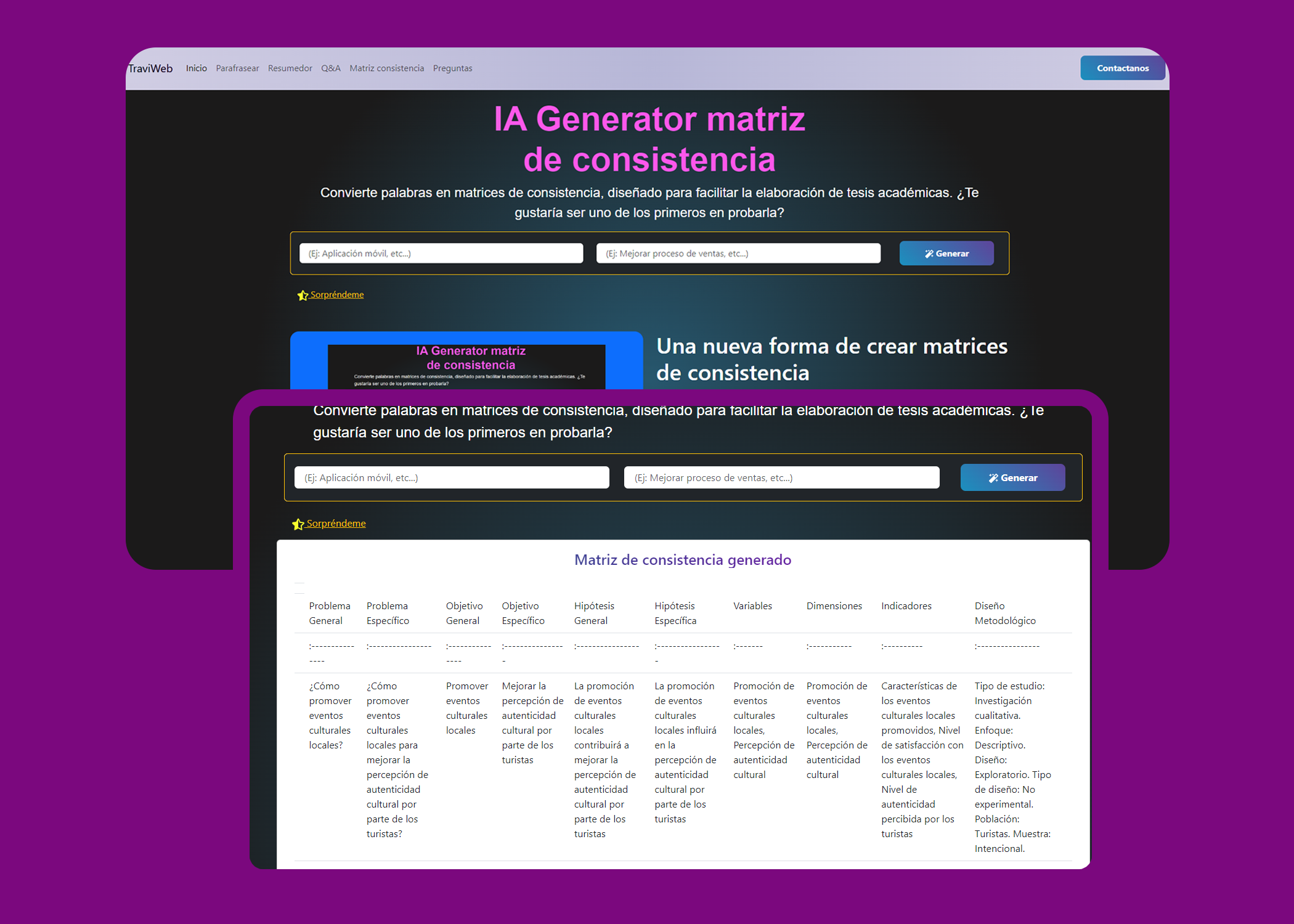This screenshot has width=1294, height=924.
Task: Focus the lower 'Aplicación móvil' input field
Action: tap(451, 477)
